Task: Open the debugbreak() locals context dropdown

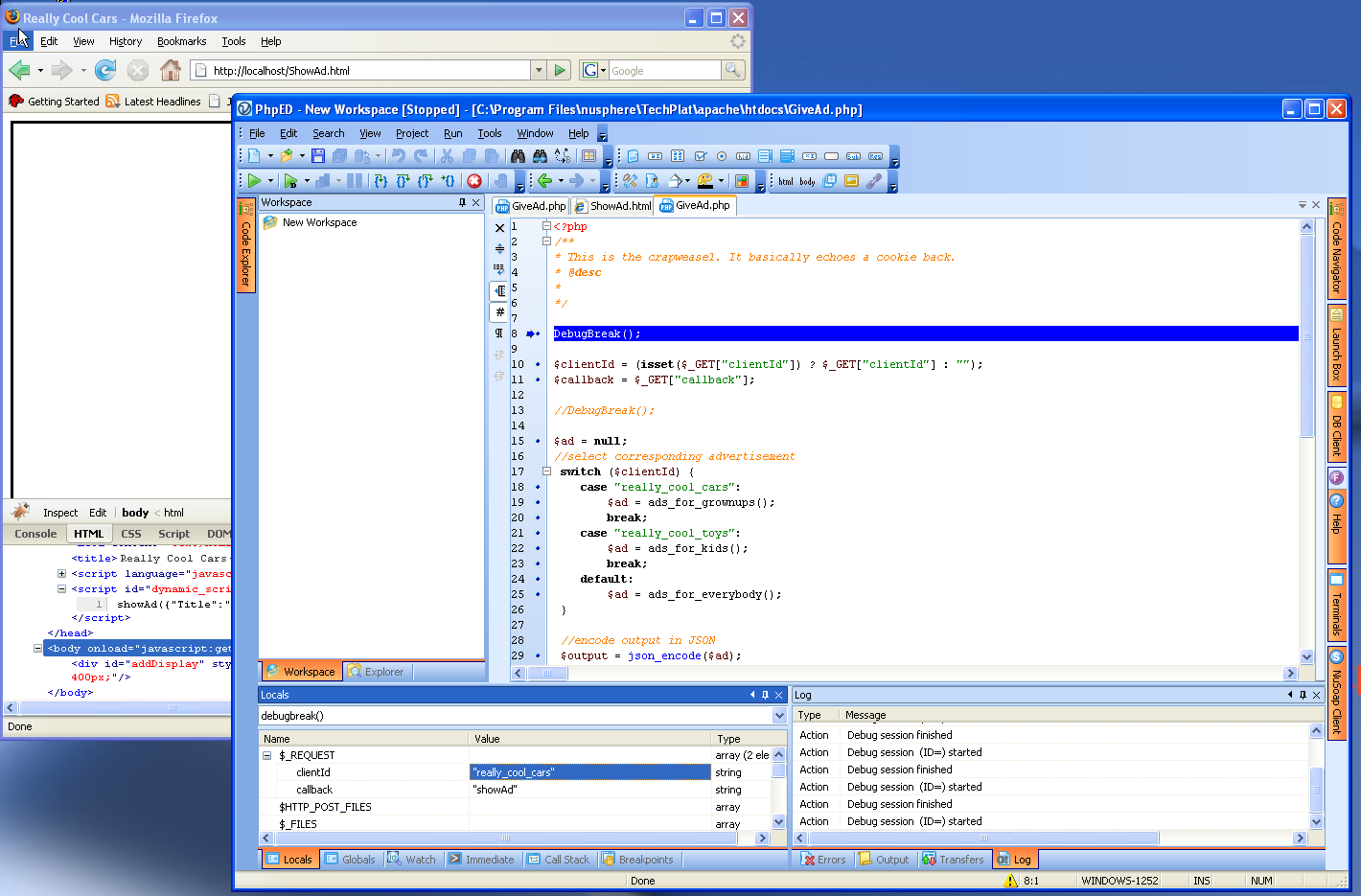Action: pyautogui.click(x=778, y=716)
